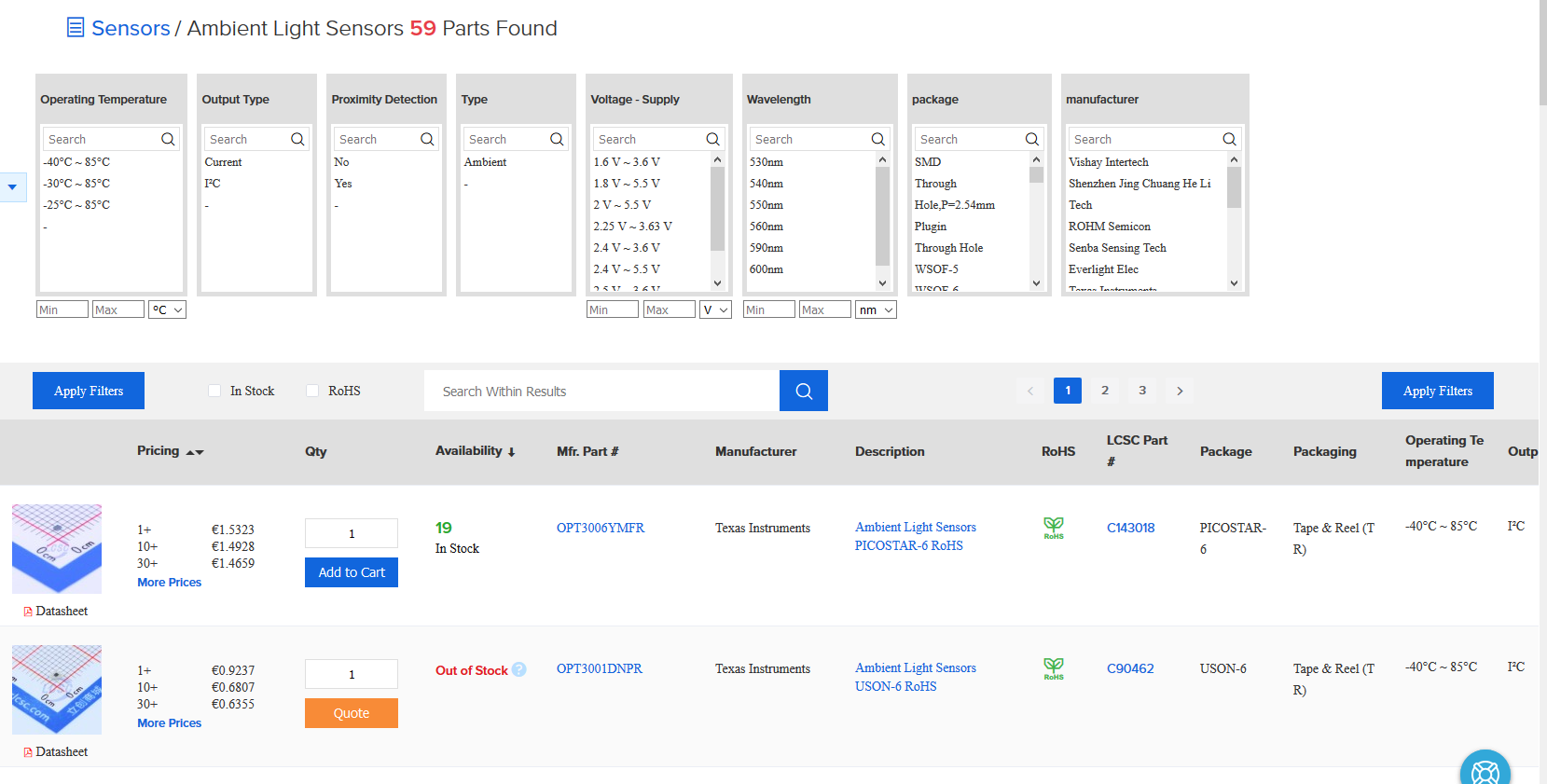This screenshot has width=1547, height=784.
Task: Click search icon in Type filter
Action: (557, 139)
